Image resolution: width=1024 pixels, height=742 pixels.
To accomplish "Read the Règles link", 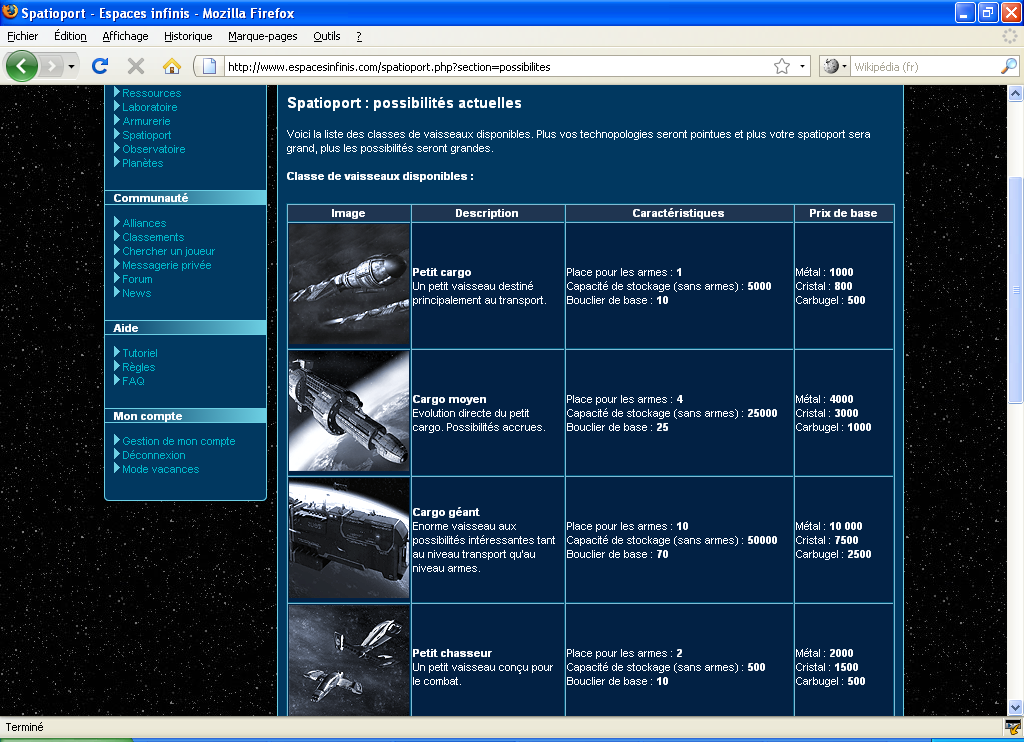I will (138, 368).
